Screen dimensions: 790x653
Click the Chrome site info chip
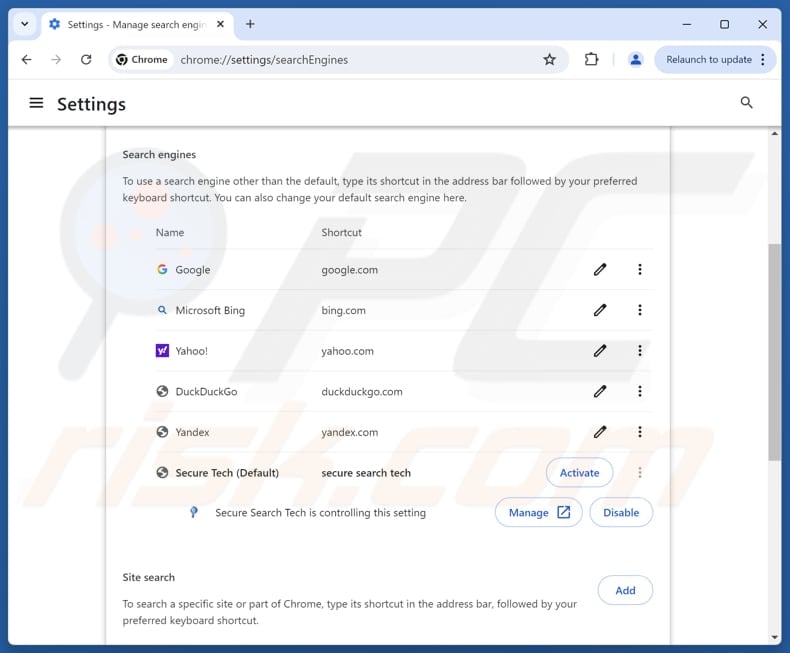(142, 59)
